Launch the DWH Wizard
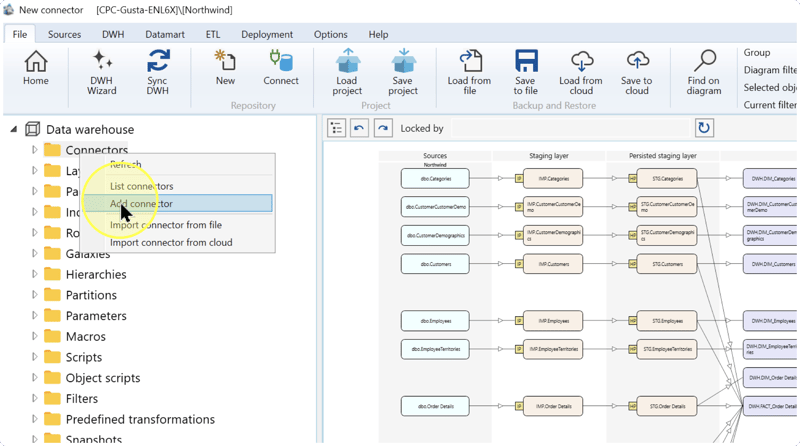The image size is (800, 446). [102, 73]
